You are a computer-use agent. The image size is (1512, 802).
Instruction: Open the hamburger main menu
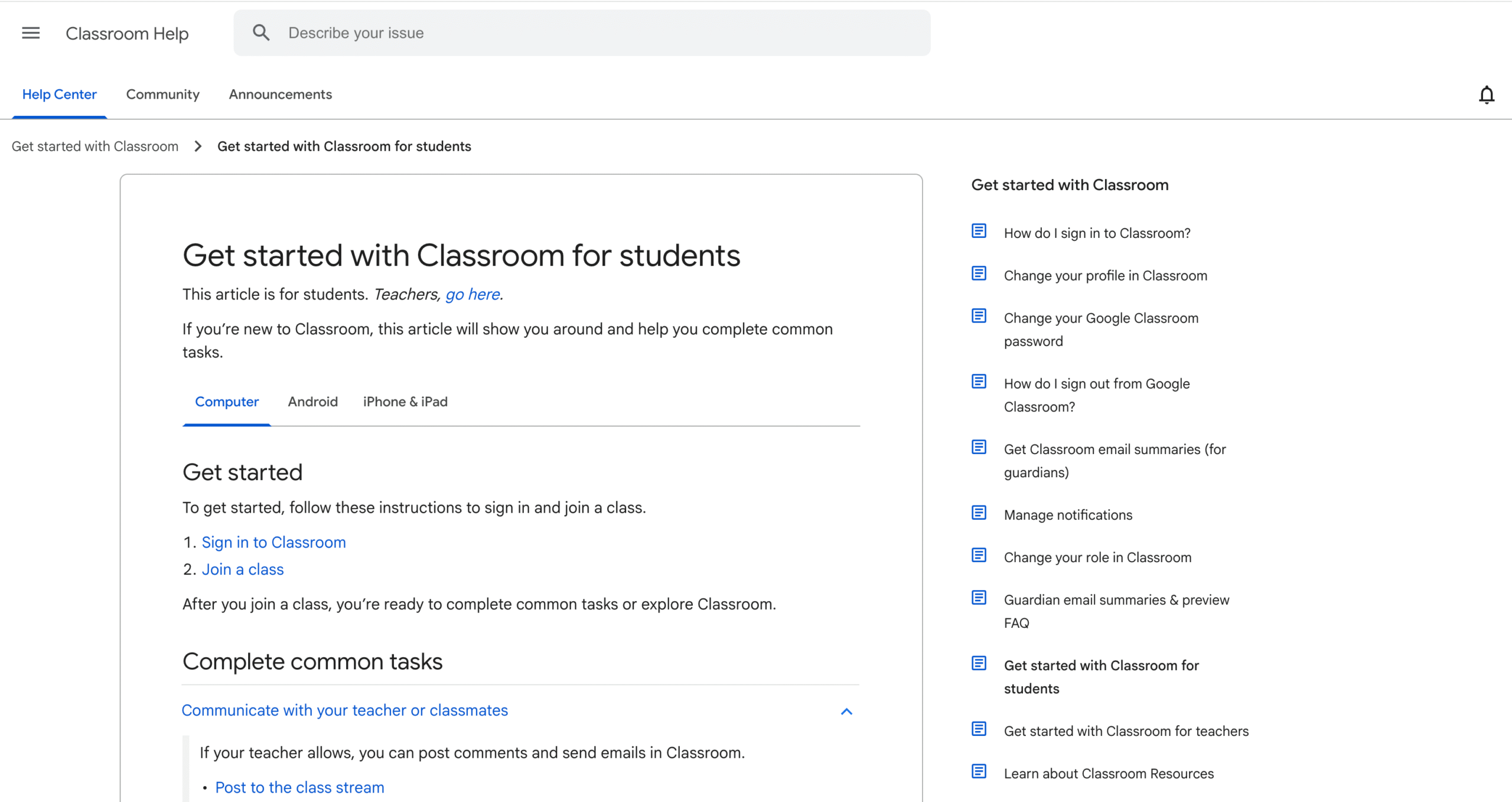(x=31, y=33)
